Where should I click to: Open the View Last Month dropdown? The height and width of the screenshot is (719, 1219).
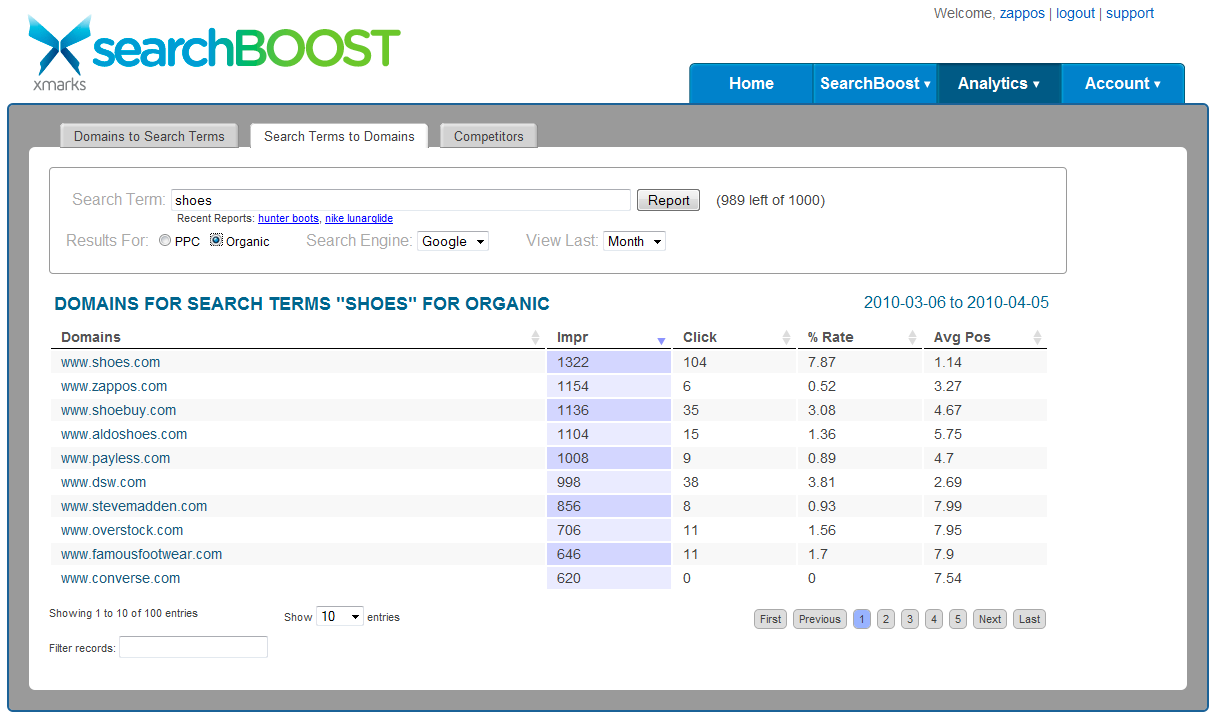click(635, 241)
